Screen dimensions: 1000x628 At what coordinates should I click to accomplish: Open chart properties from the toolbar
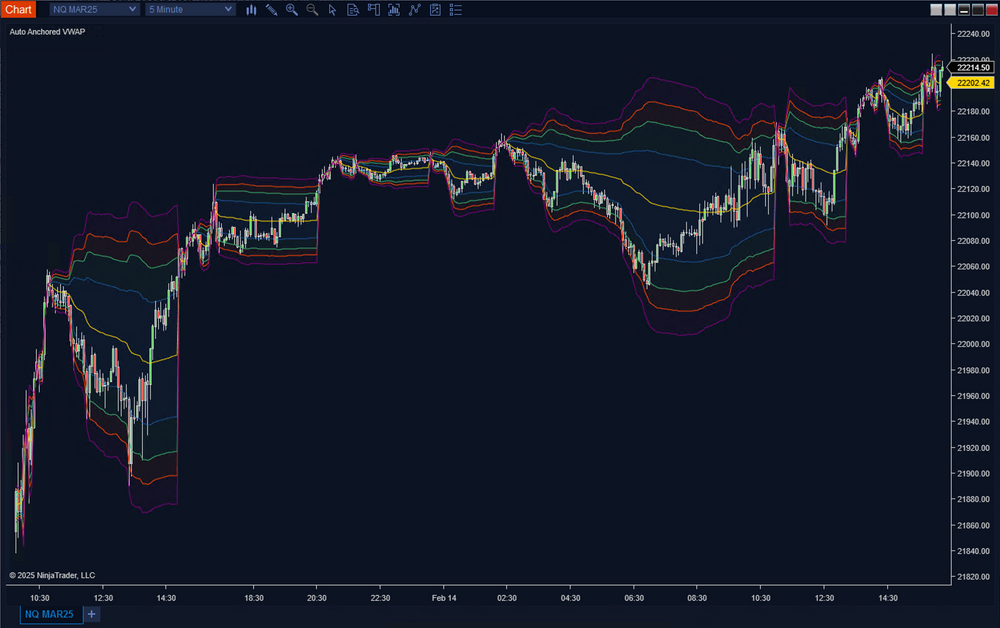click(x=434, y=9)
